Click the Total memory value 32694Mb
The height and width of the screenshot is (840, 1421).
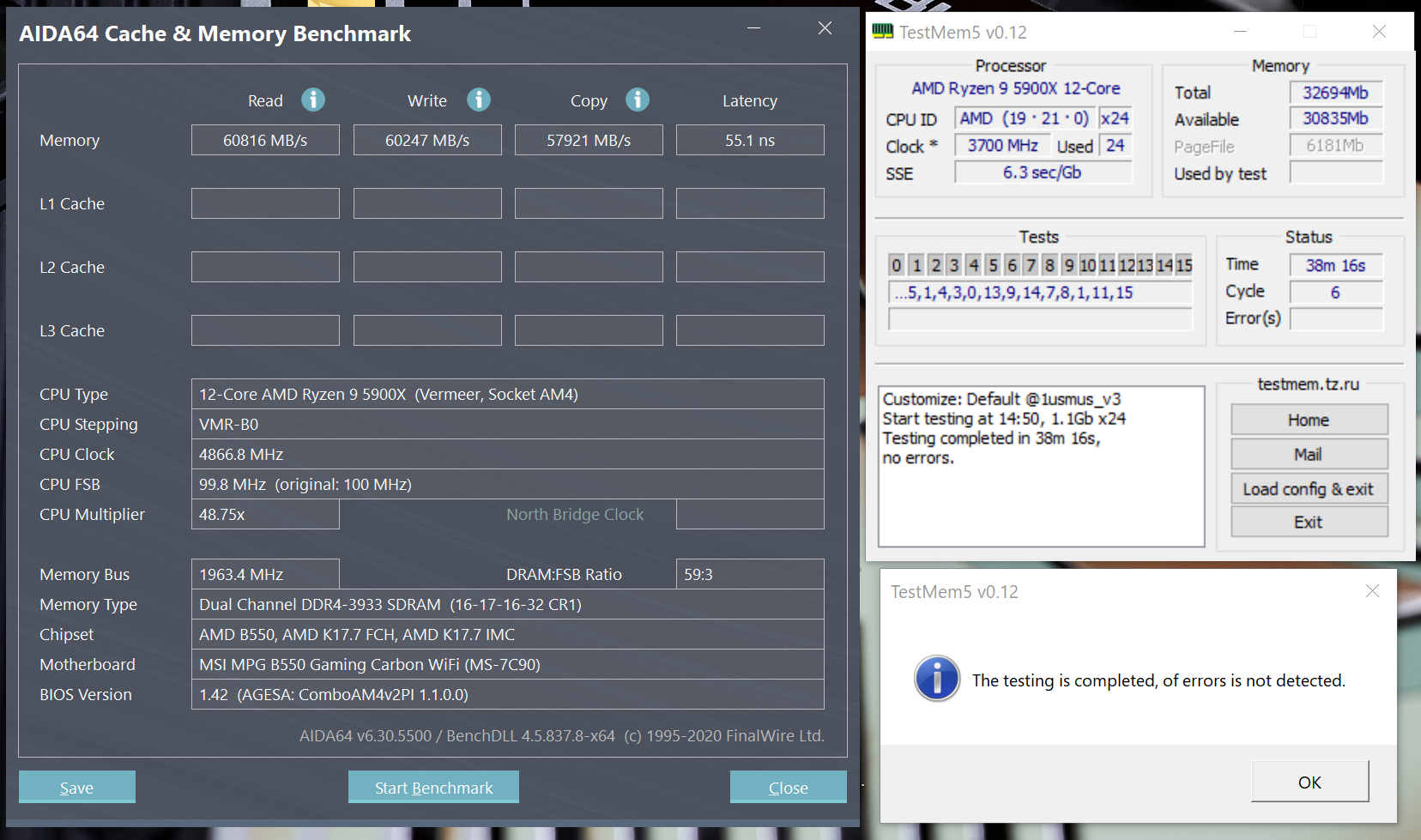[x=1336, y=92]
